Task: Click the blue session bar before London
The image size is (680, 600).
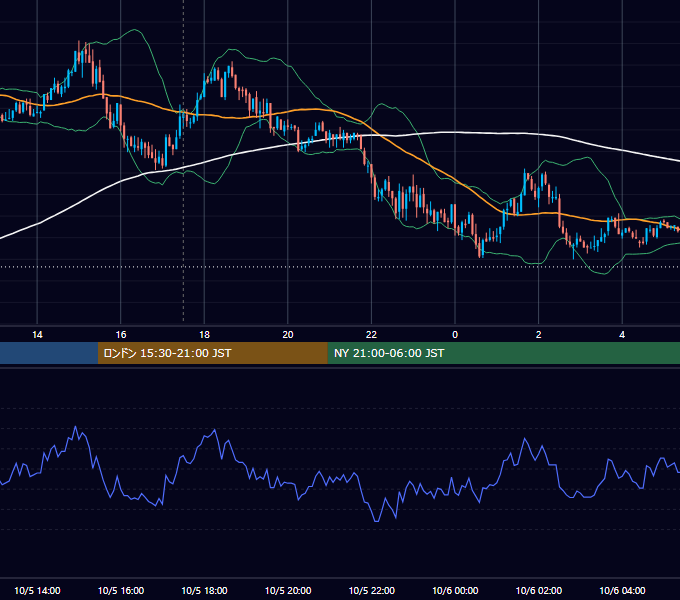Action: coord(49,353)
